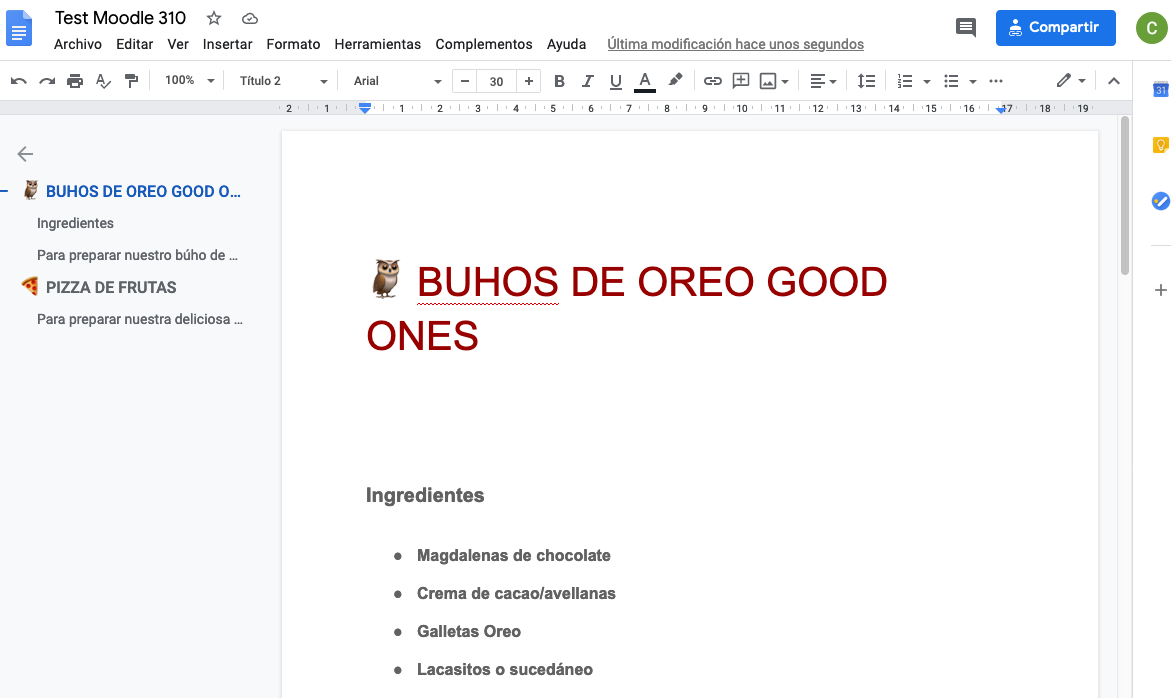Toggle bold formatting

coord(559,81)
